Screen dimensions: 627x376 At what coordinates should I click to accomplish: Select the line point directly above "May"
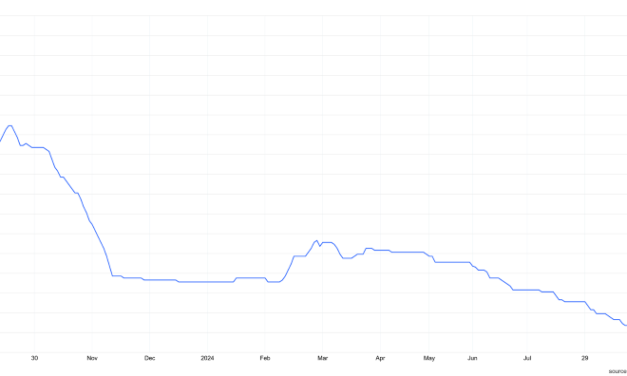coord(429,255)
